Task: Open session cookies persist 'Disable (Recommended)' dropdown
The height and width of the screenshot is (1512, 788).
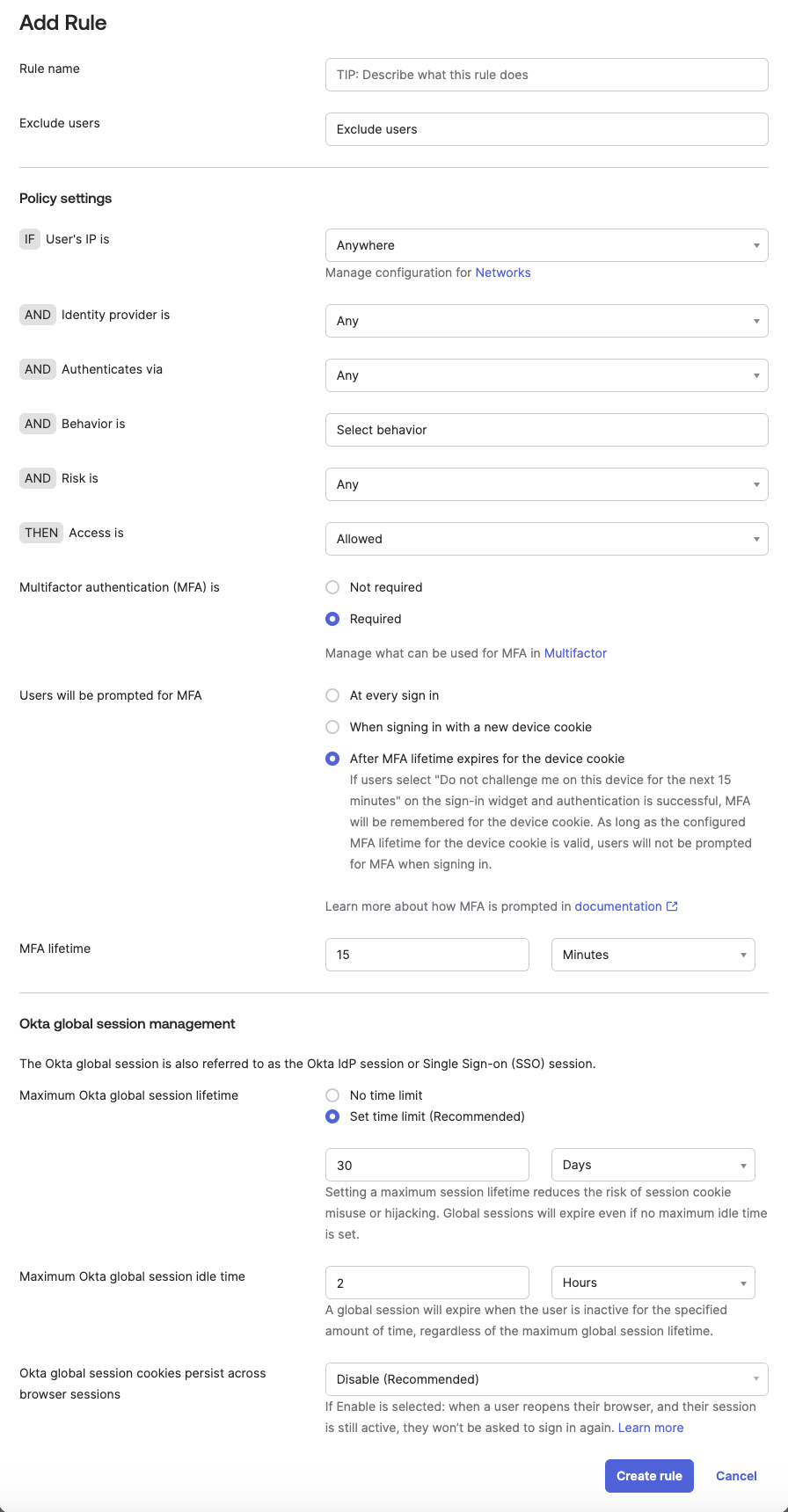Action: pos(546,1379)
